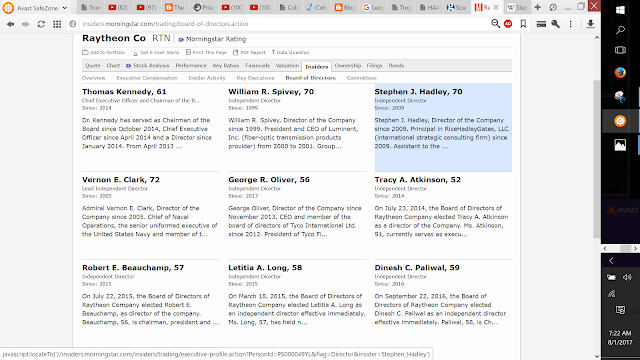Viewport: 640px width, 360px height.
Task: Close the active Raytheon tab
Action: pos(496,7)
